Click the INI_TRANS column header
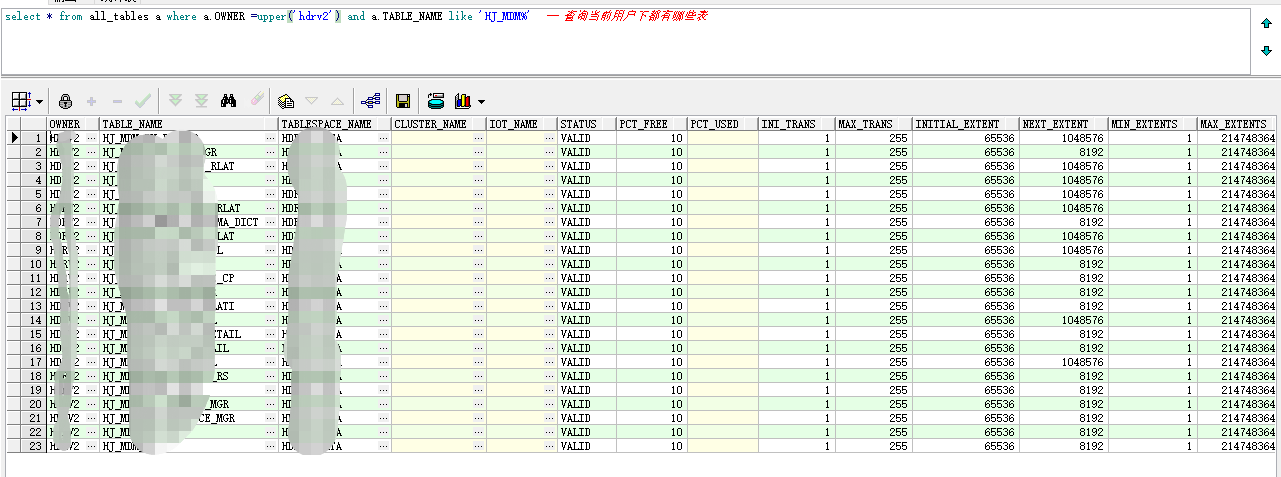 (797, 124)
